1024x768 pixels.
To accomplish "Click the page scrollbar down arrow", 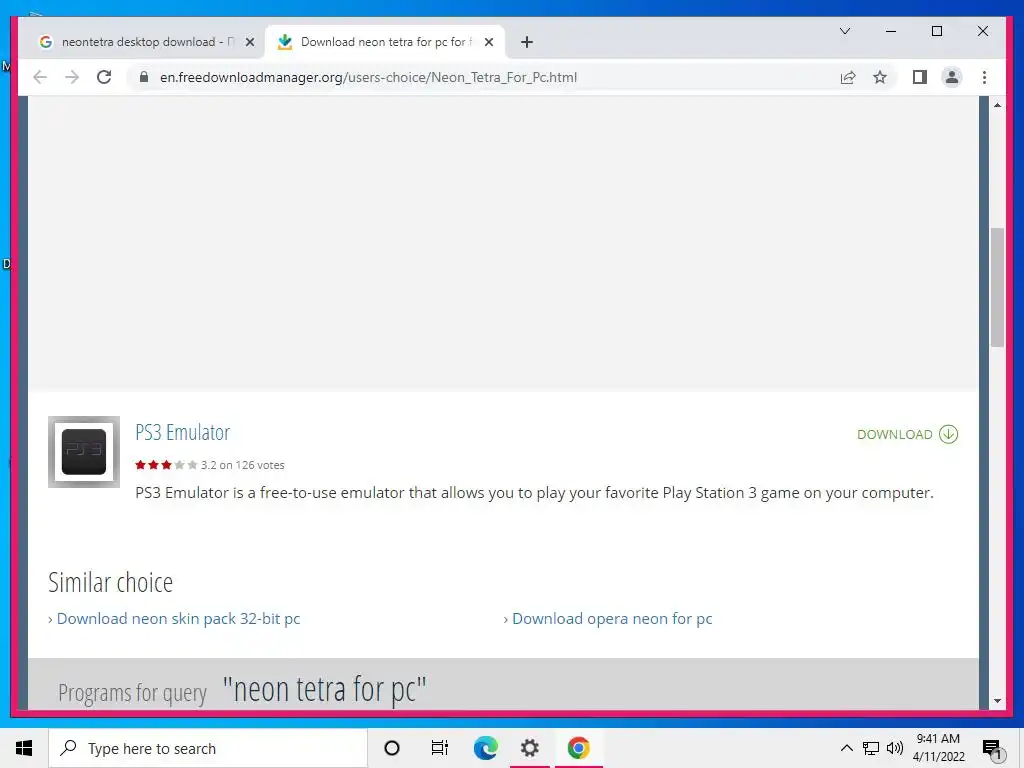I will click(x=997, y=701).
